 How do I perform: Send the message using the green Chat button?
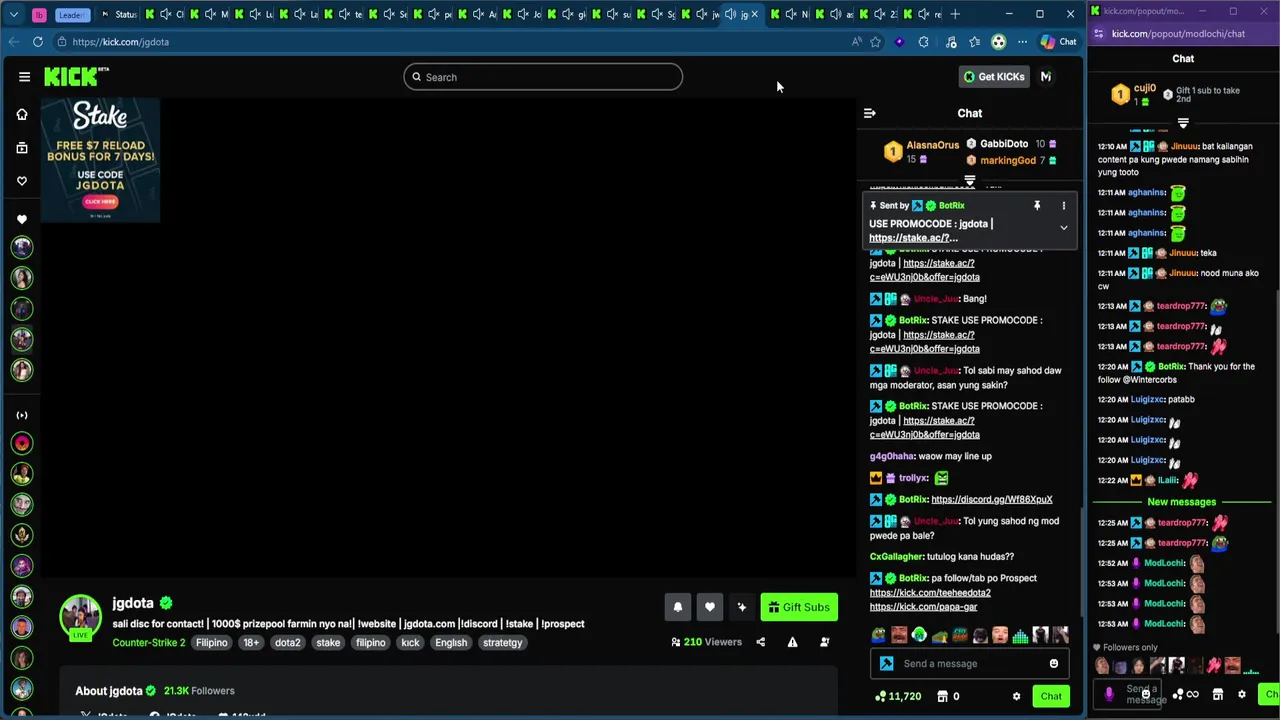[1051, 696]
